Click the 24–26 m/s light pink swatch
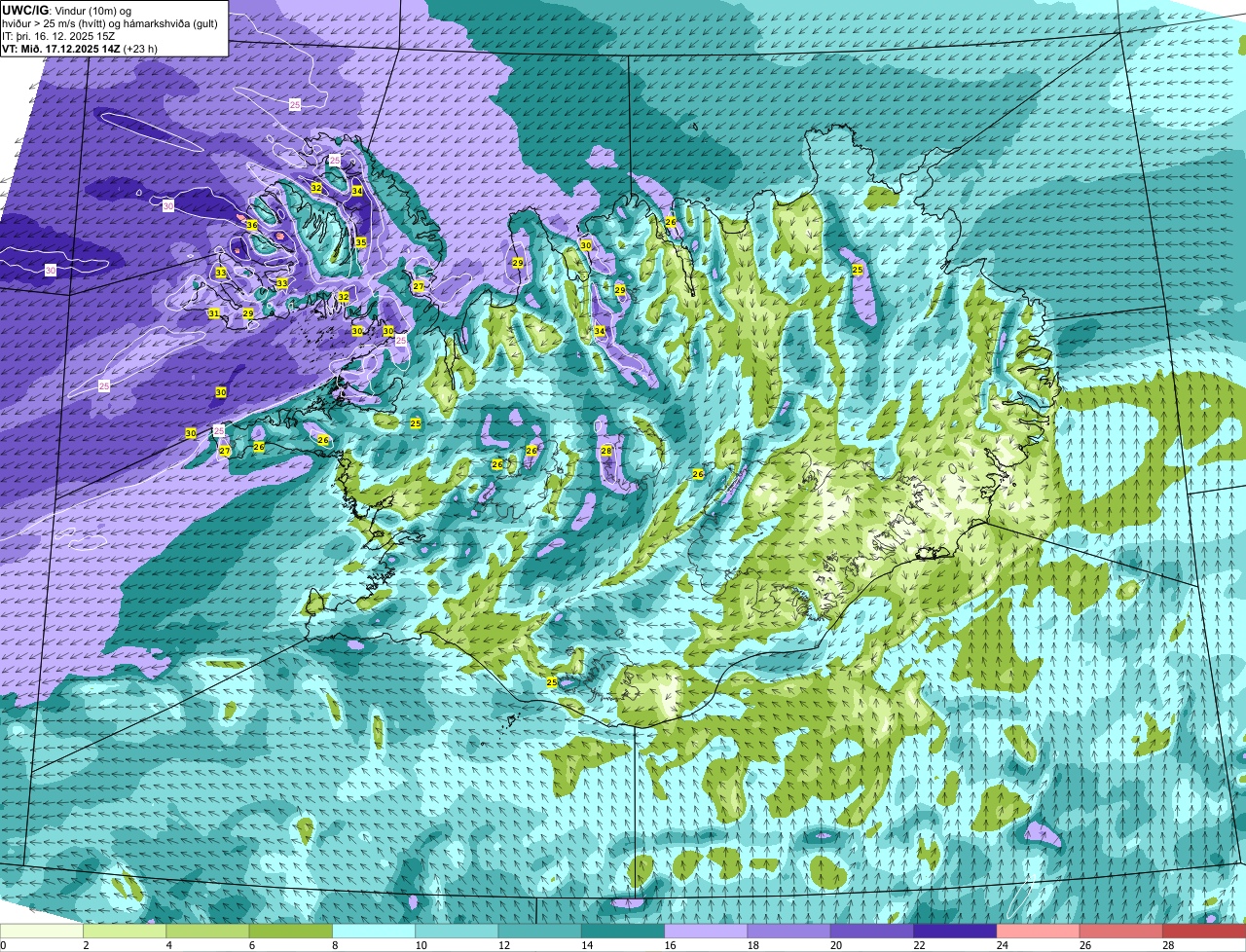 (1039, 931)
